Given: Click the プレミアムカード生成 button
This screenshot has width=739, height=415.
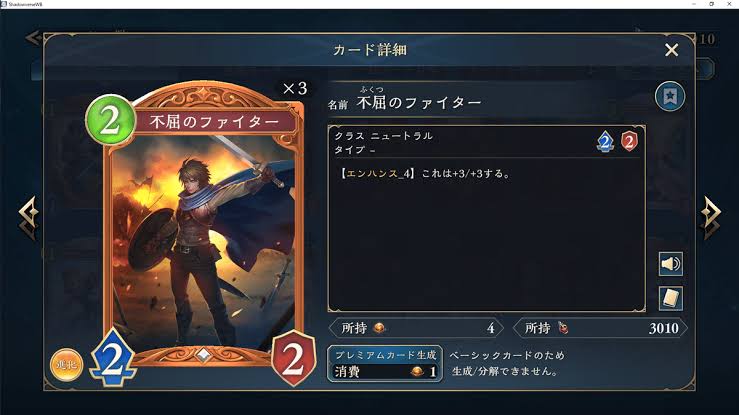Looking at the screenshot, I should [385, 364].
